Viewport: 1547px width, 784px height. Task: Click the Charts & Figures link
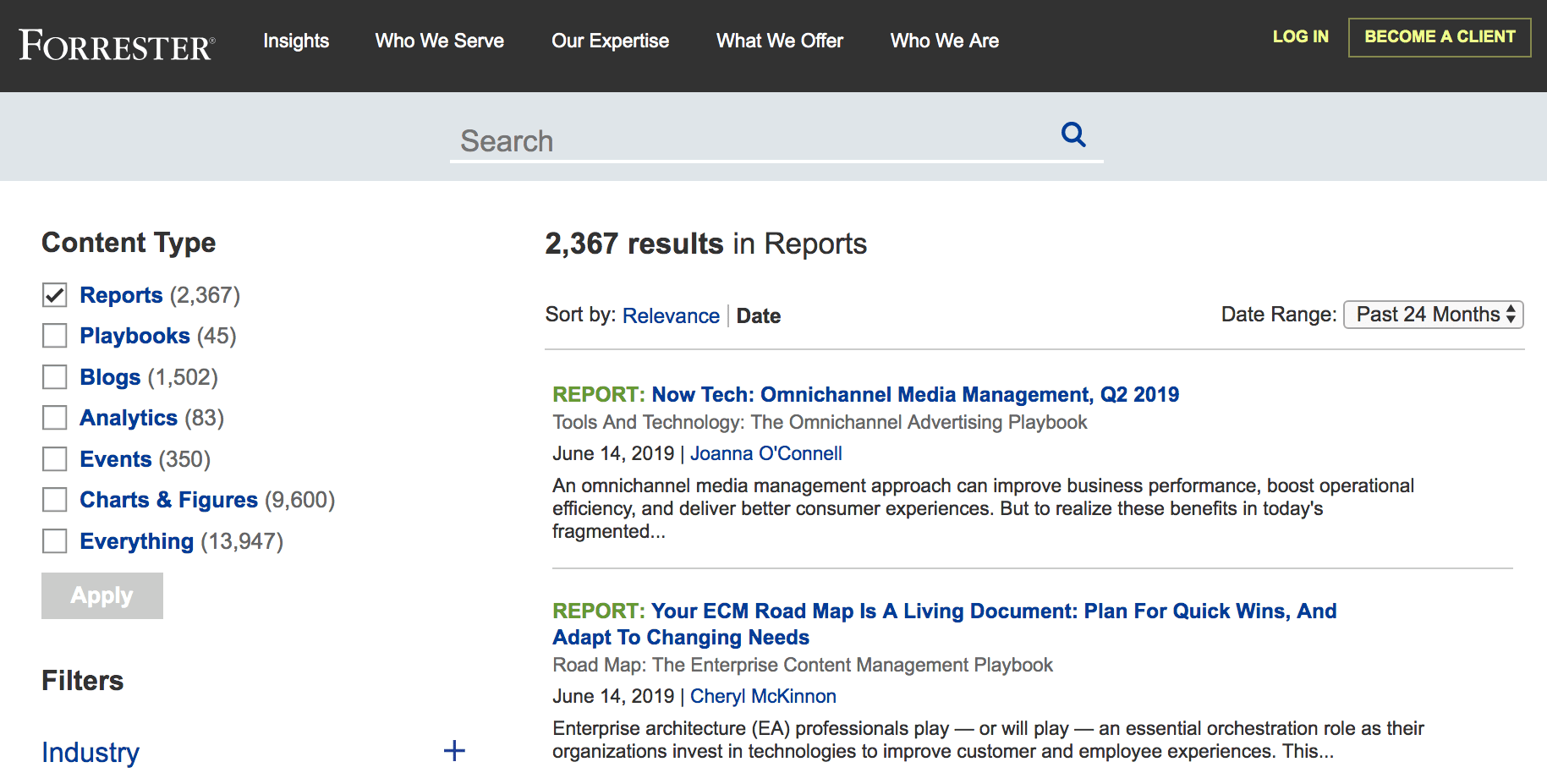tap(168, 500)
